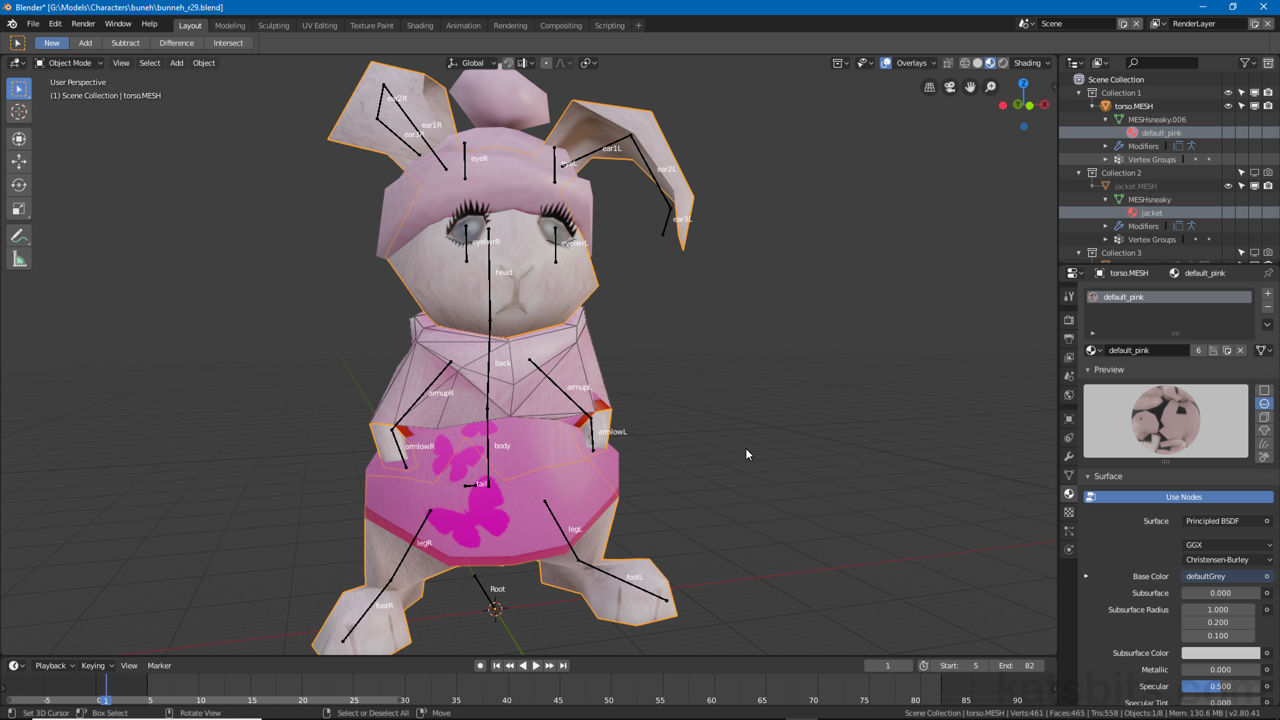The image size is (1280, 720).
Task: Set material preview to cube shape
Action: click(x=1264, y=417)
